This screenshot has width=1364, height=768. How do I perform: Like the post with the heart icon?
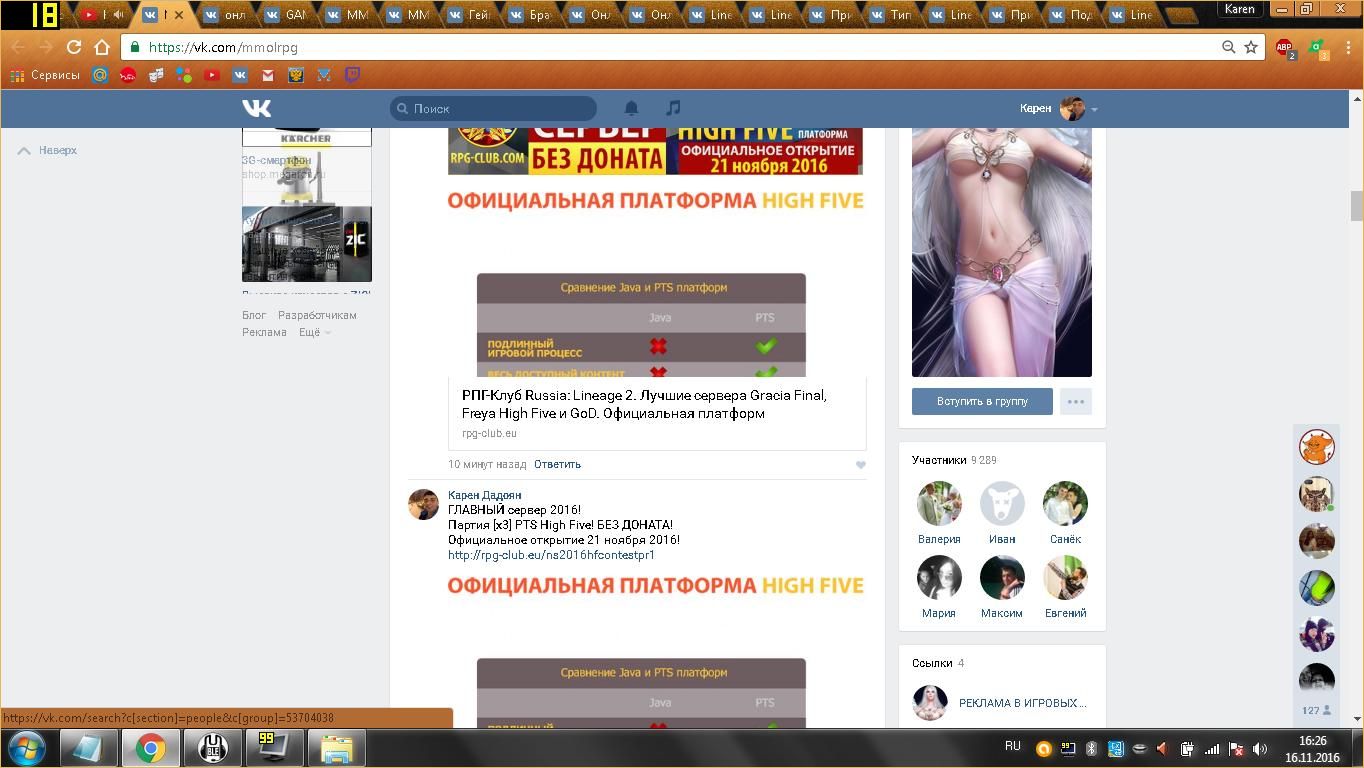click(860, 465)
